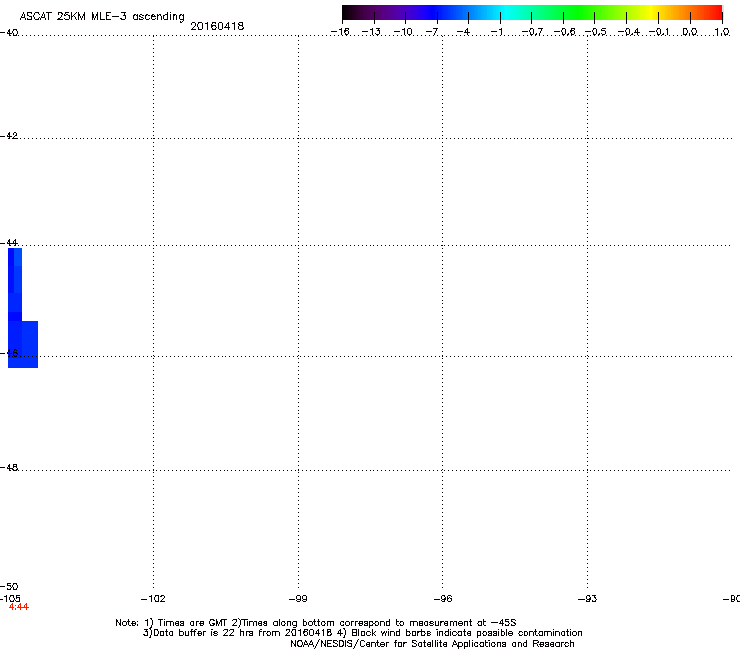
Task: Click the -40 latitude label
Action: point(9,32)
